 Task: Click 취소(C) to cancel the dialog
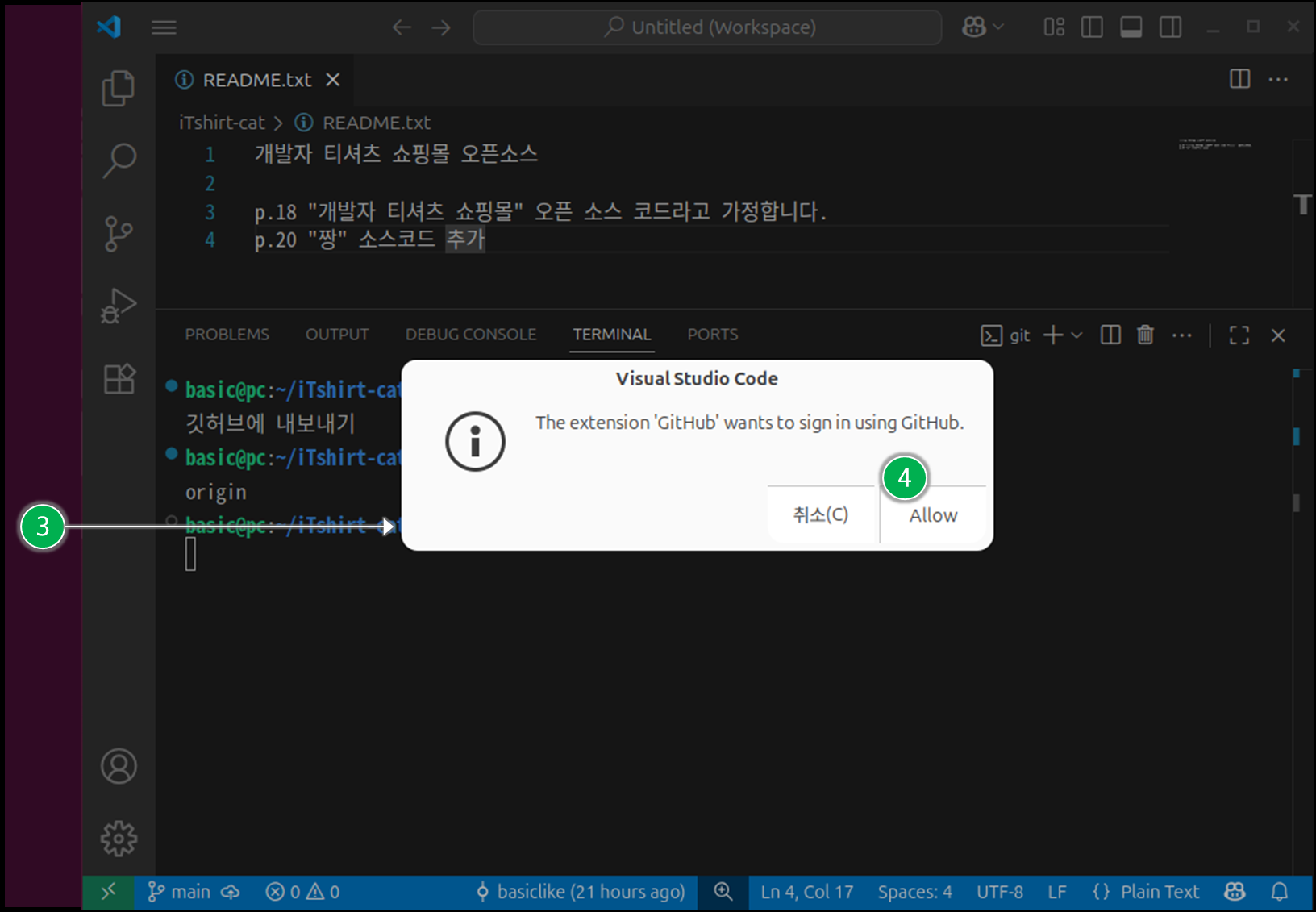(821, 515)
